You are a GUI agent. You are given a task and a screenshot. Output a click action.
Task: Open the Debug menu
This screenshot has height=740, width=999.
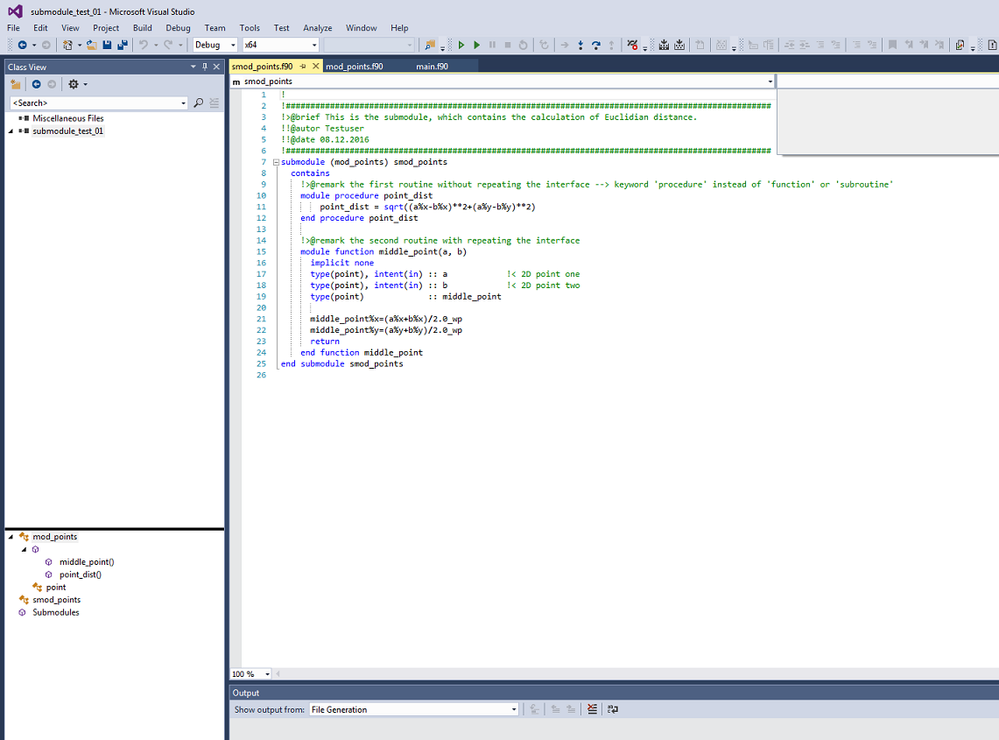tap(178, 28)
